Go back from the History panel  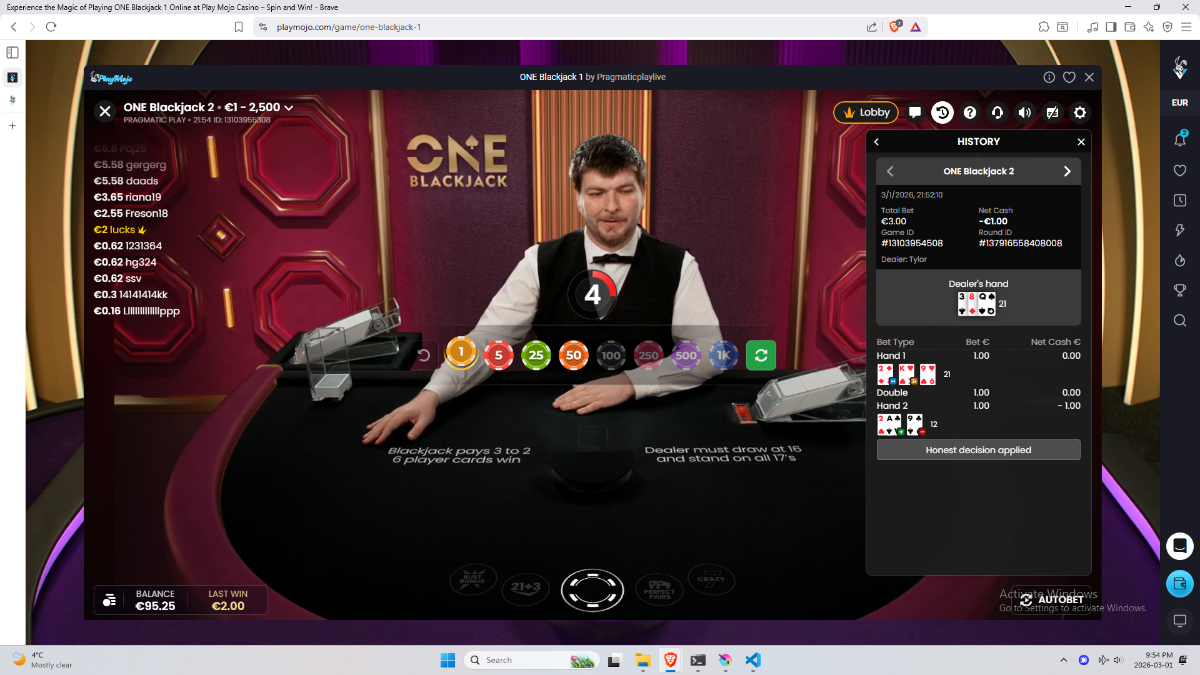pos(877,142)
